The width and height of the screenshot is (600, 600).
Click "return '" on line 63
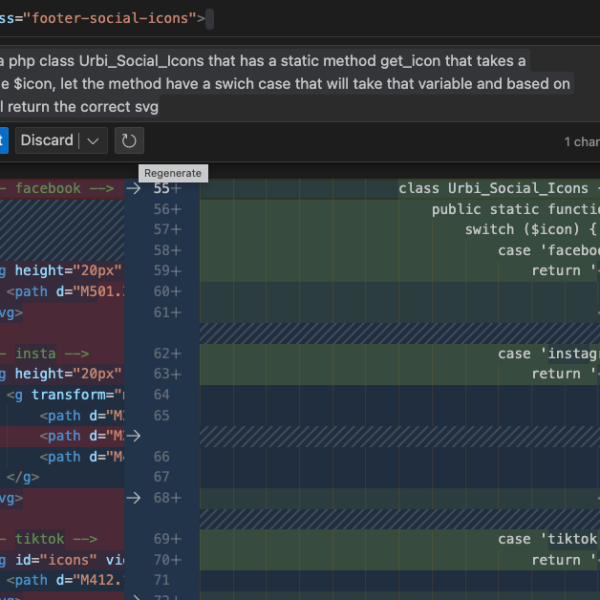pos(564,373)
